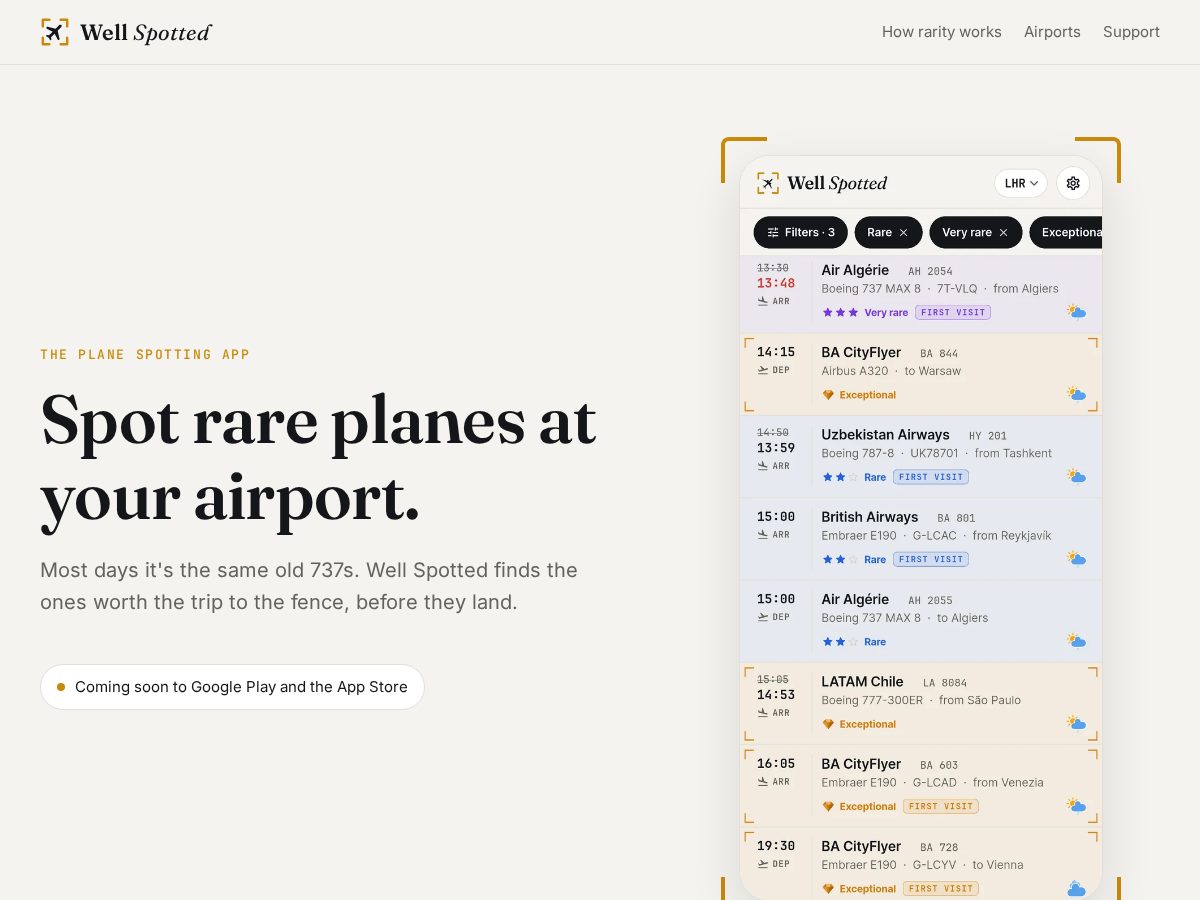Click the arrival plane icon for AH 2054
The image size is (1200, 900).
[763, 301]
